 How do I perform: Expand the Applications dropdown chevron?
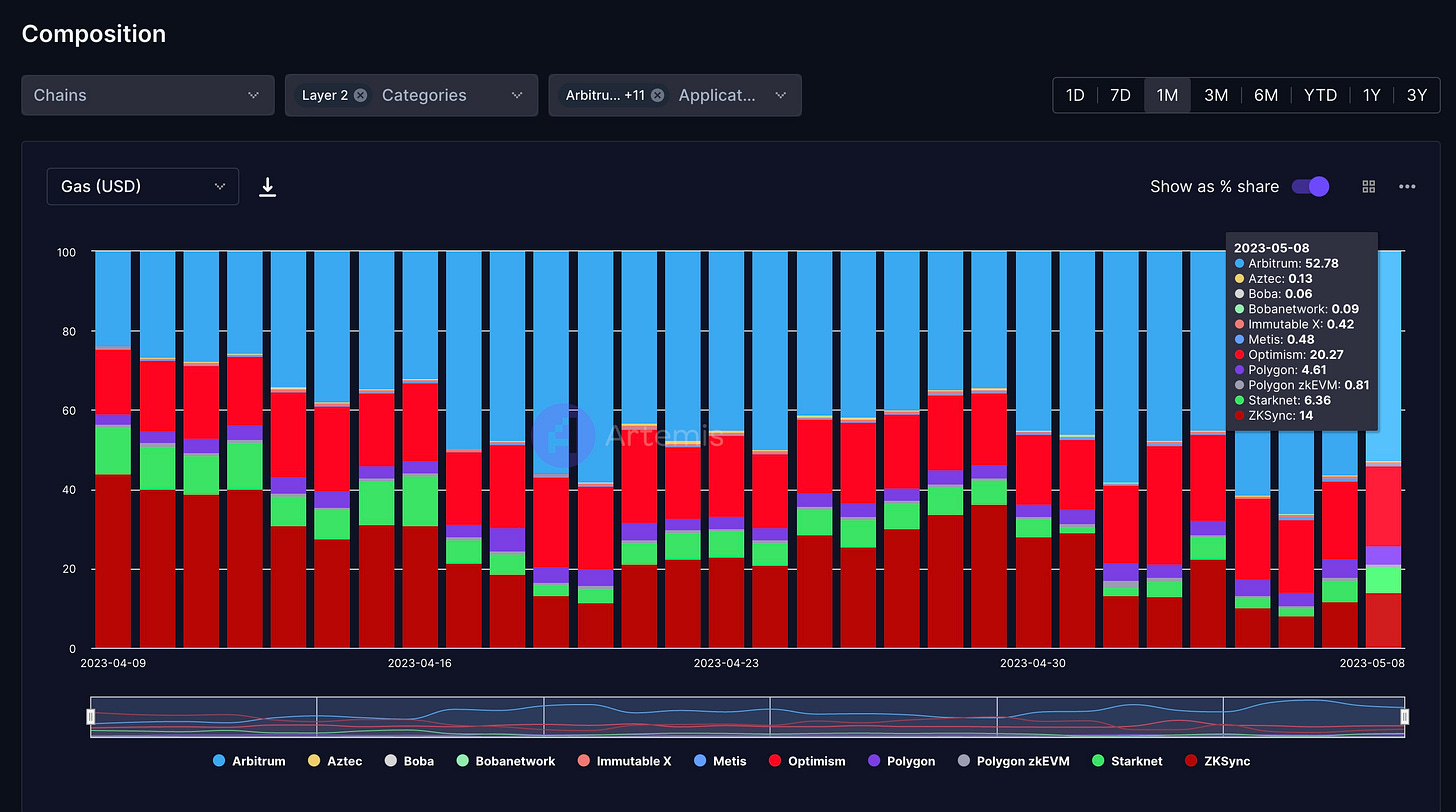click(x=780, y=95)
